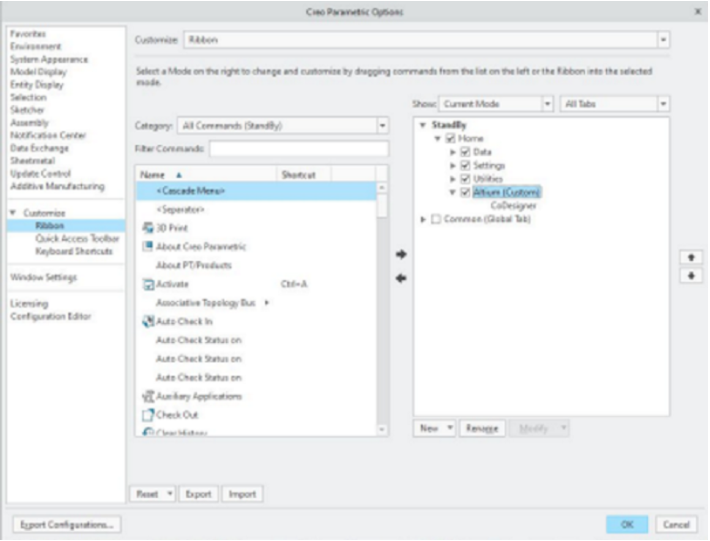The image size is (710, 541).
Task: Open System Appearance options
Action: tap(49, 59)
